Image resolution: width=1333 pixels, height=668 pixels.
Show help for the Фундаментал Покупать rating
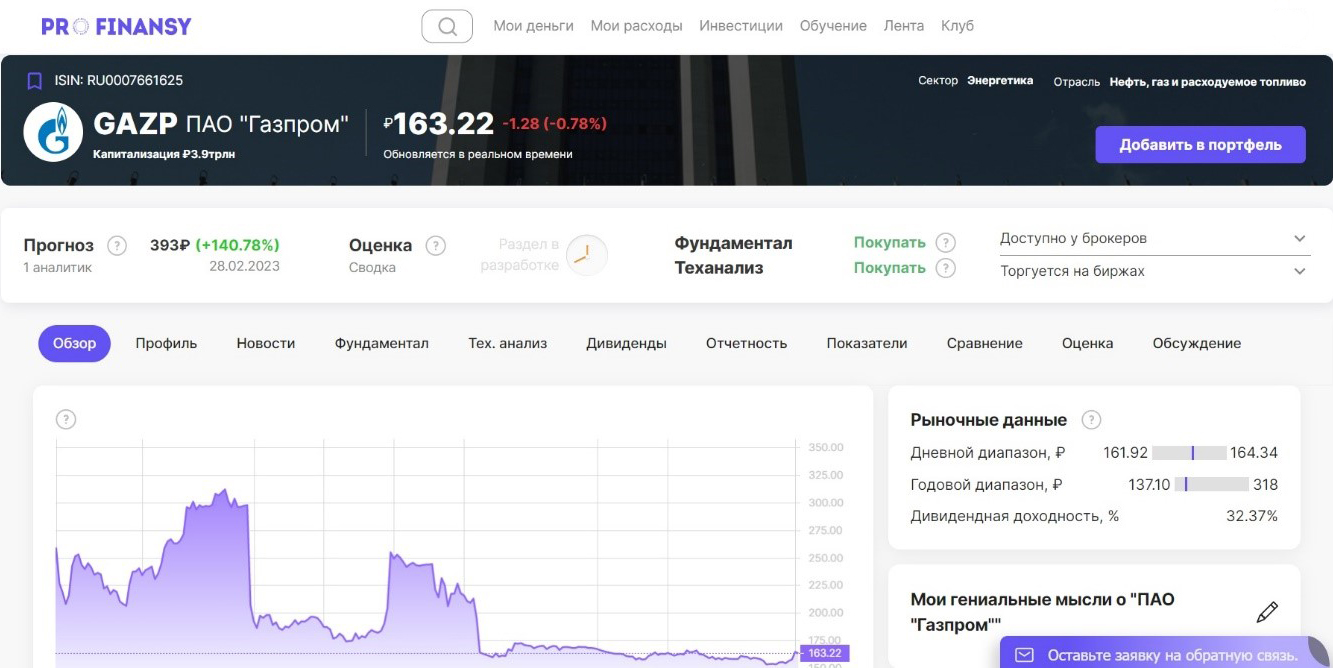click(946, 243)
